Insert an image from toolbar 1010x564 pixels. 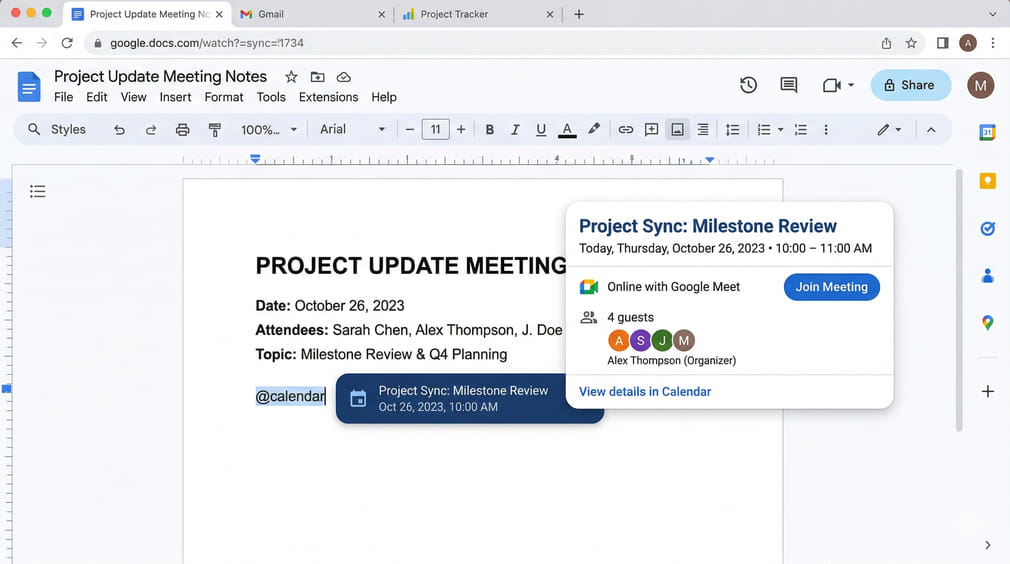click(x=677, y=130)
